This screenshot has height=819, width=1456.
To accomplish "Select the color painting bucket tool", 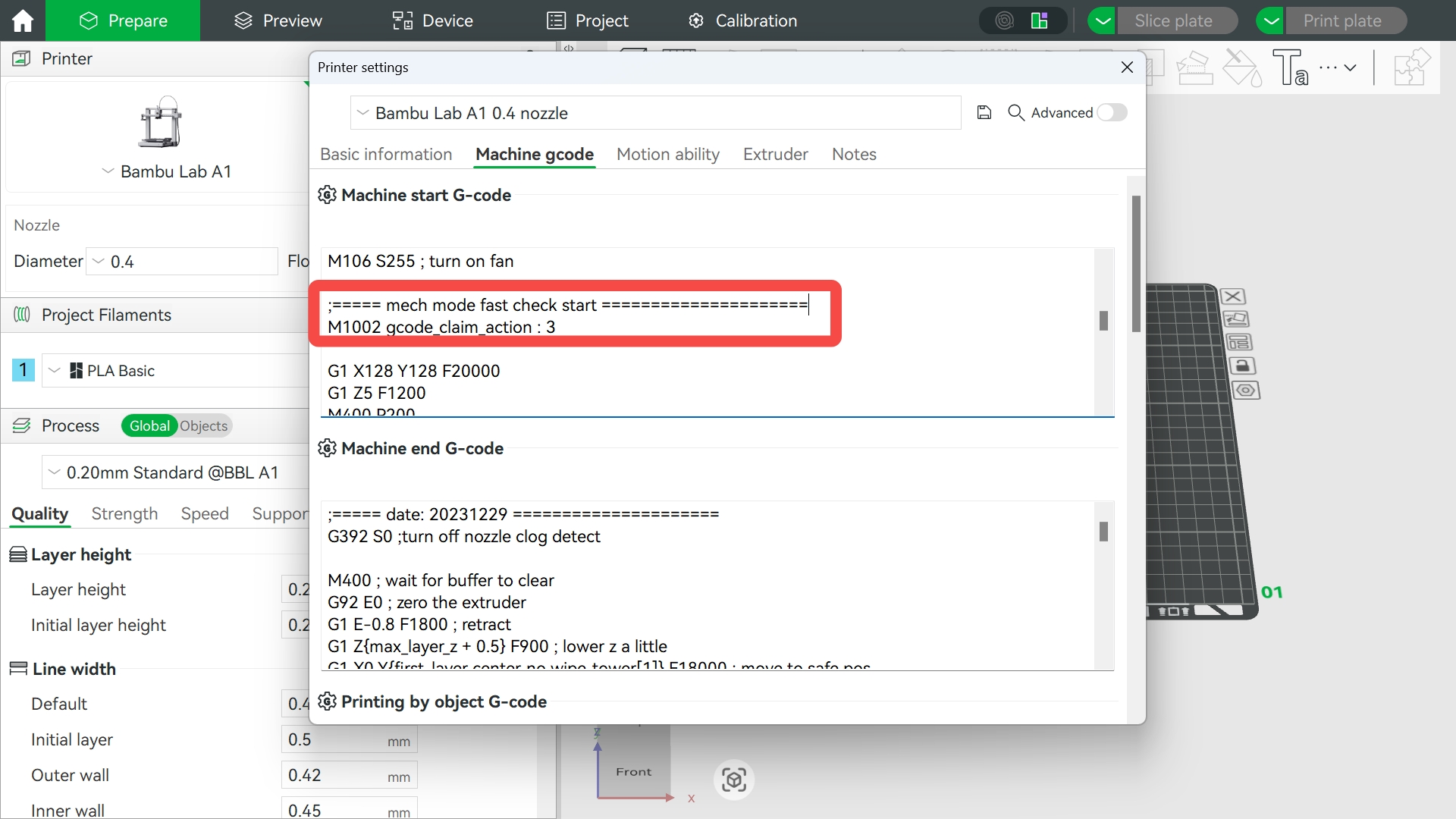I will tap(1243, 67).
